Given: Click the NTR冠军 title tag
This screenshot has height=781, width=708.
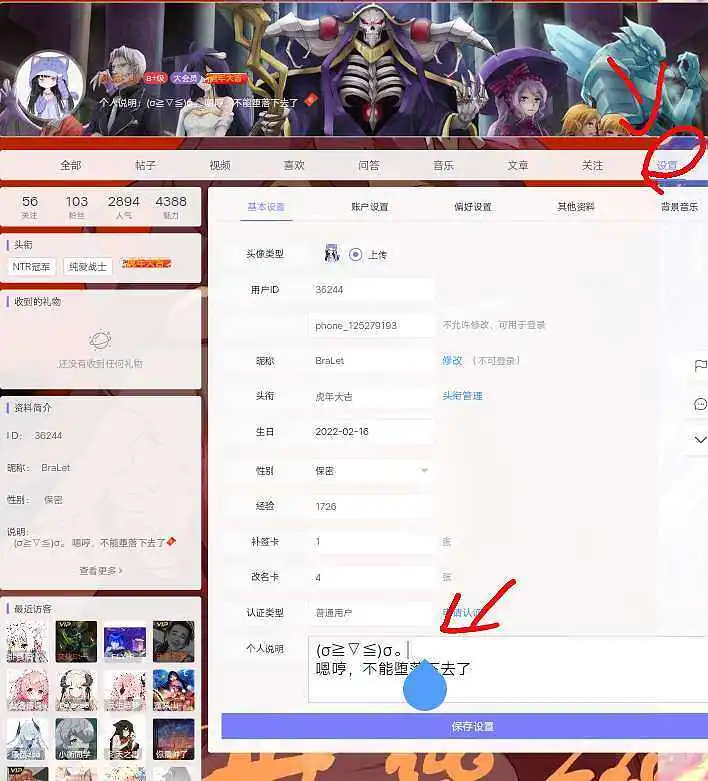Looking at the screenshot, I should 31,266.
